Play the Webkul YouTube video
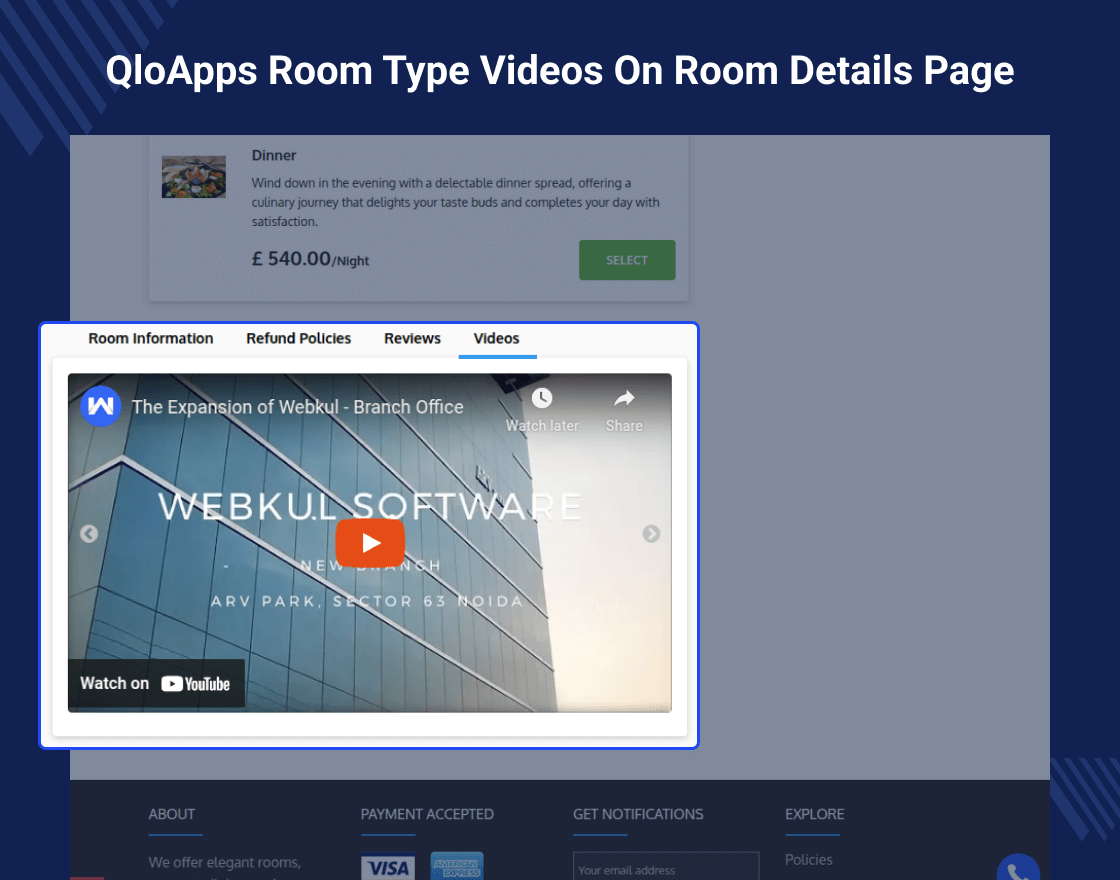This screenshot has width=1120, height=880. click(x=370, y=543)
